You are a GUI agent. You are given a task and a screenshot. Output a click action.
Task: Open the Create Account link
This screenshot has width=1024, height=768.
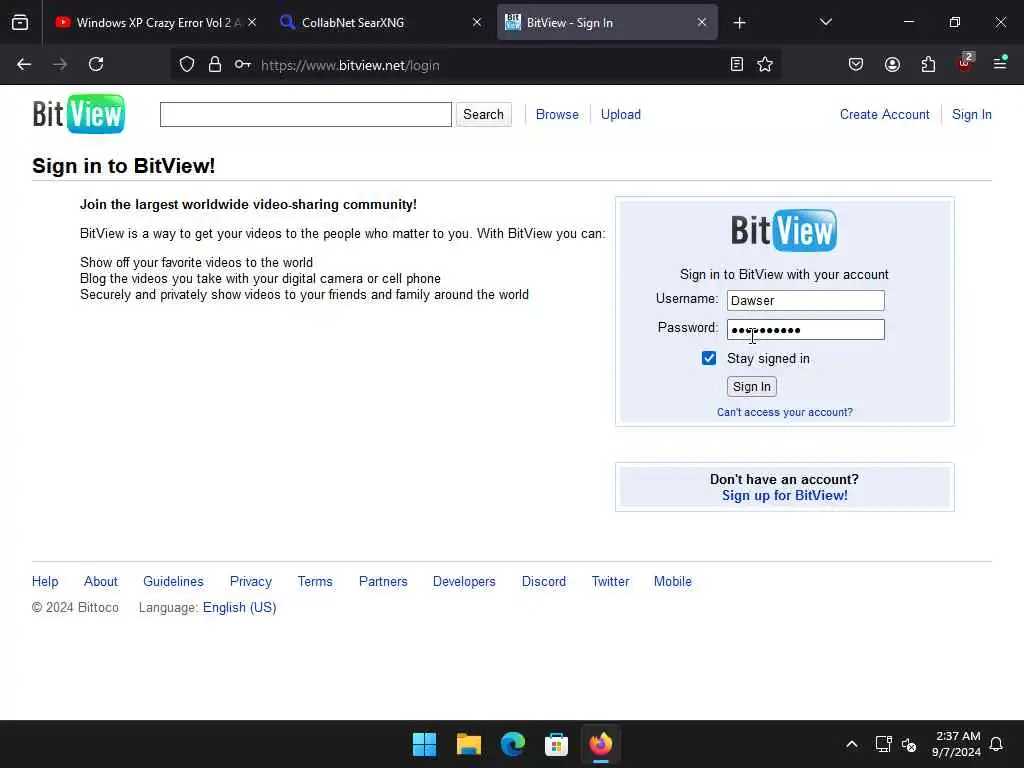(884, 114)
